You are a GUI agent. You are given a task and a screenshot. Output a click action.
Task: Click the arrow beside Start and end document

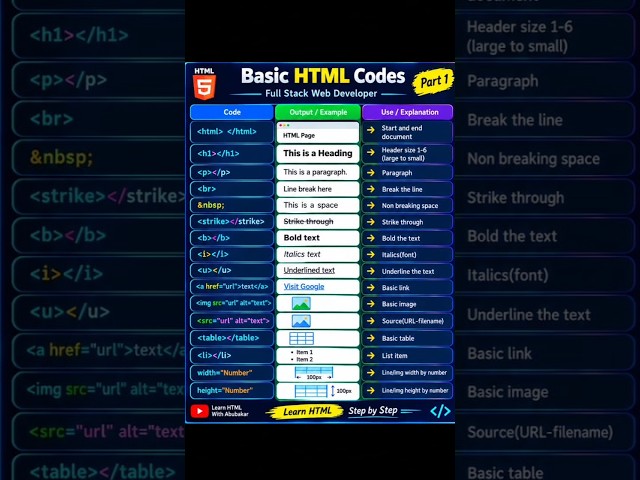(371, 130)
